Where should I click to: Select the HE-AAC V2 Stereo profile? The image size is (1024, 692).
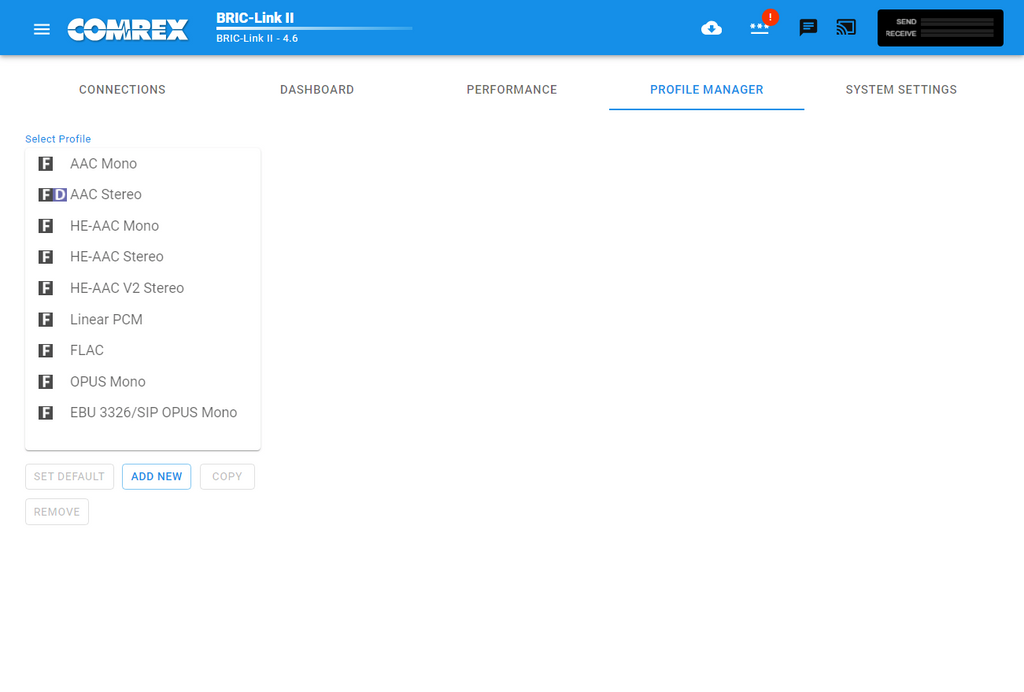click(x=127, y=288)
